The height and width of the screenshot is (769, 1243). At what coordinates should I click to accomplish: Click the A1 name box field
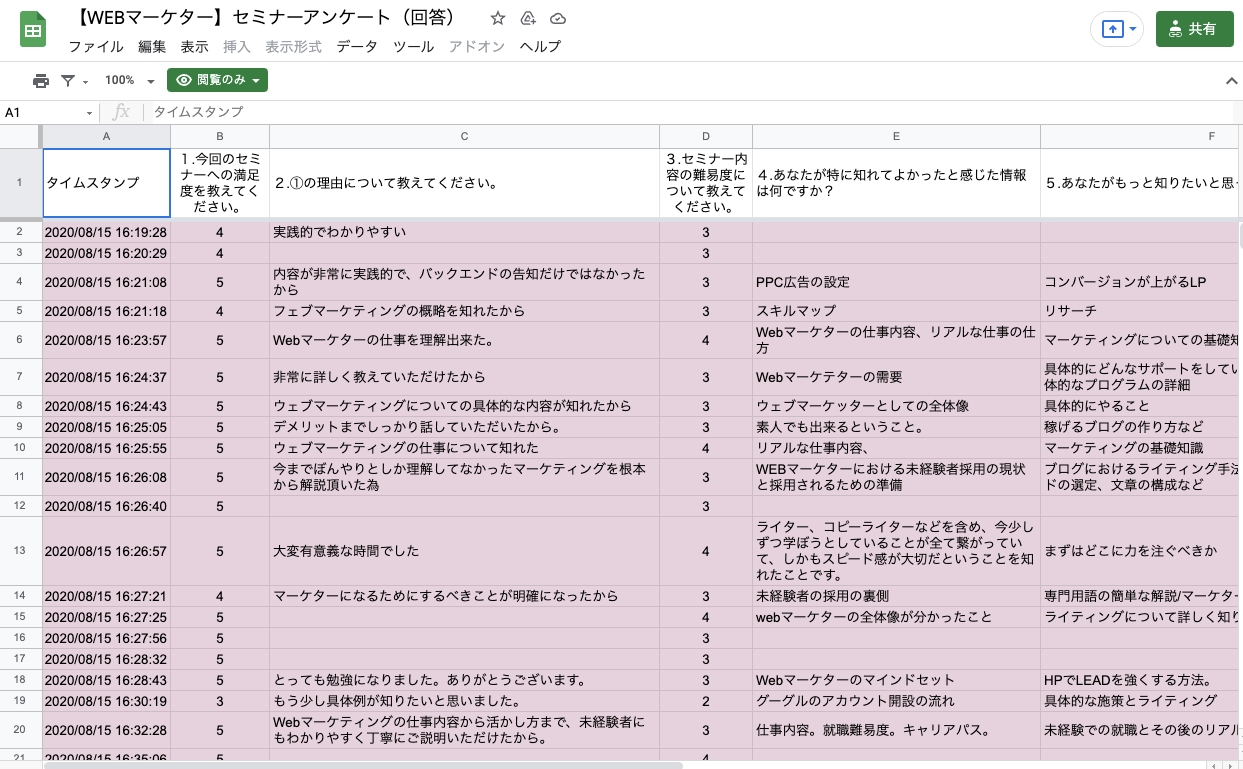coord(42,113)
